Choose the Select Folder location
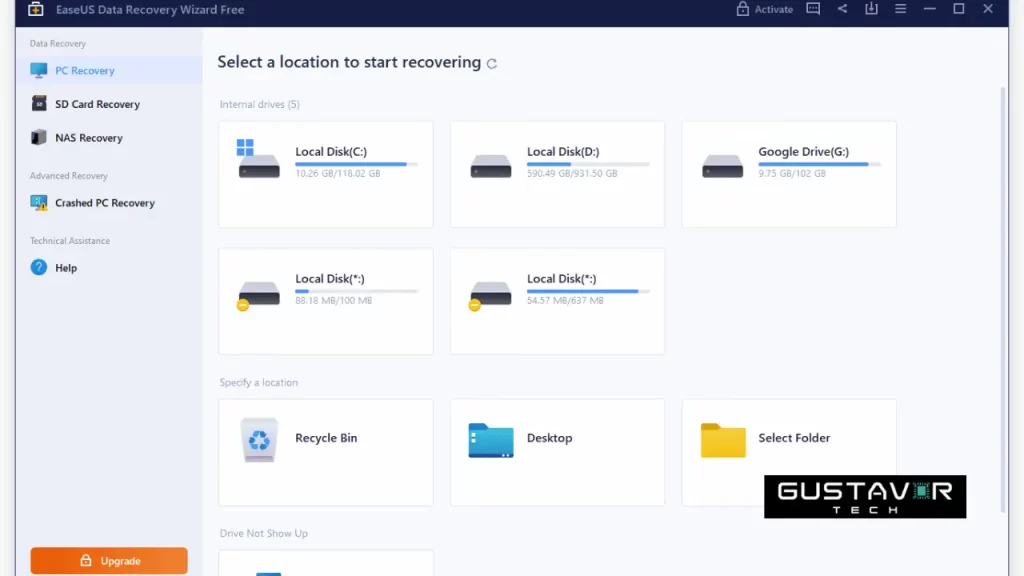This screenshot has width=1024, height=576. pos(789,453)
